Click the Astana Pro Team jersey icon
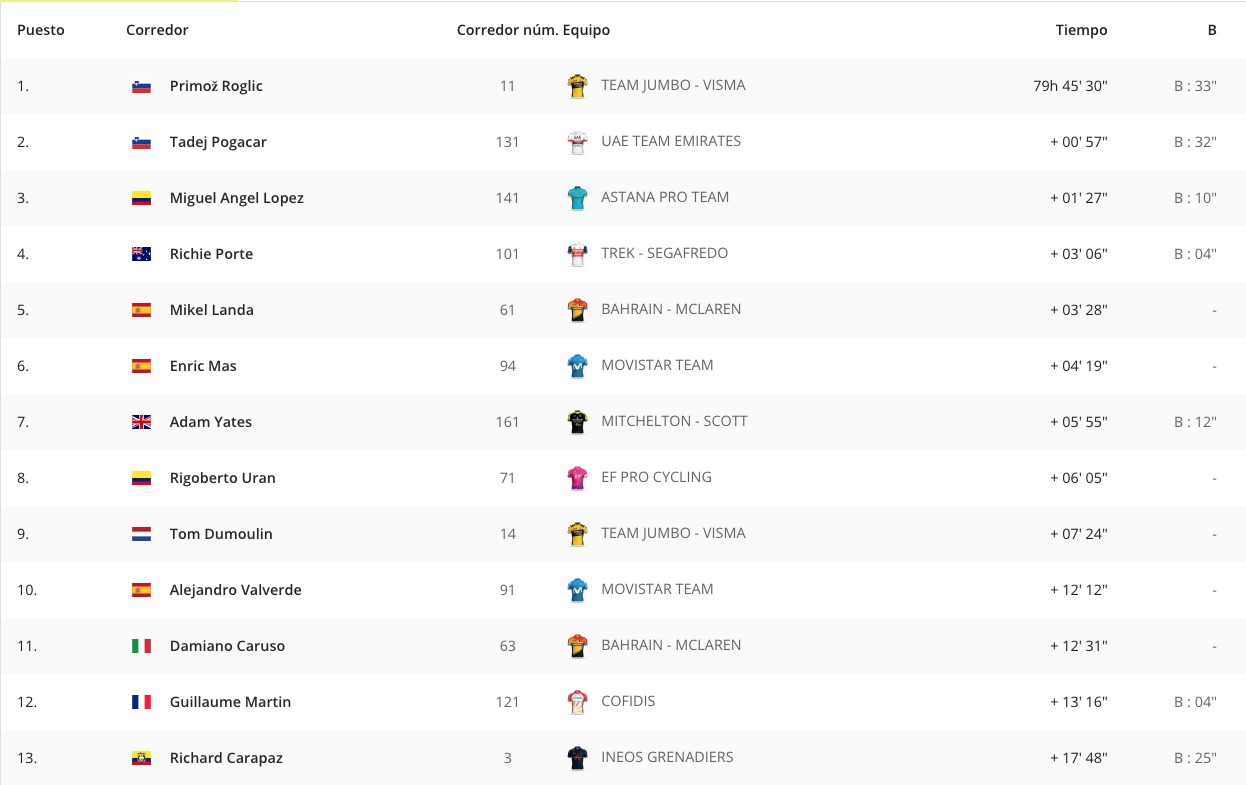This screenshot has width=1246, height=785. (577, 198)
